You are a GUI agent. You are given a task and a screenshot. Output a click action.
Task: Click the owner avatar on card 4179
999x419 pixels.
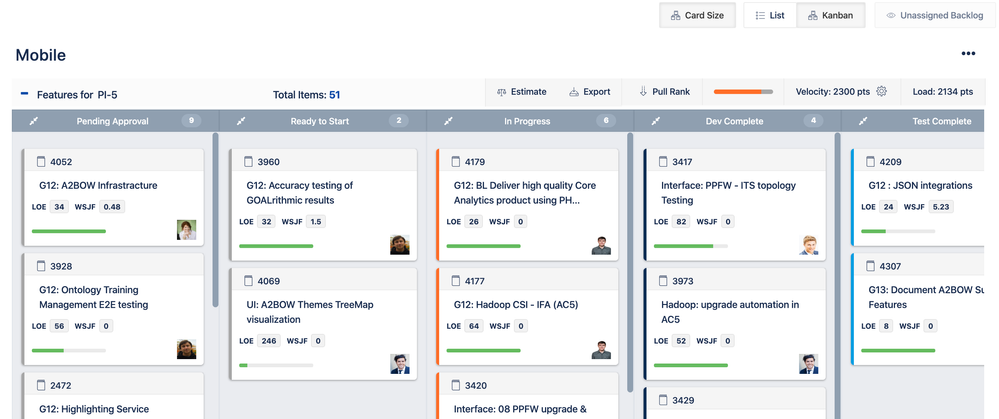[x=601, y=245]
